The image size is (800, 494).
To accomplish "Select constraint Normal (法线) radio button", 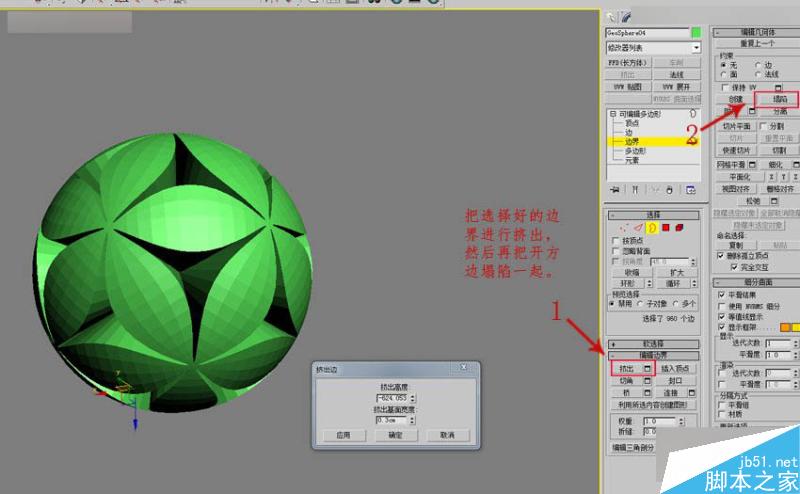I will pos(758,75).
